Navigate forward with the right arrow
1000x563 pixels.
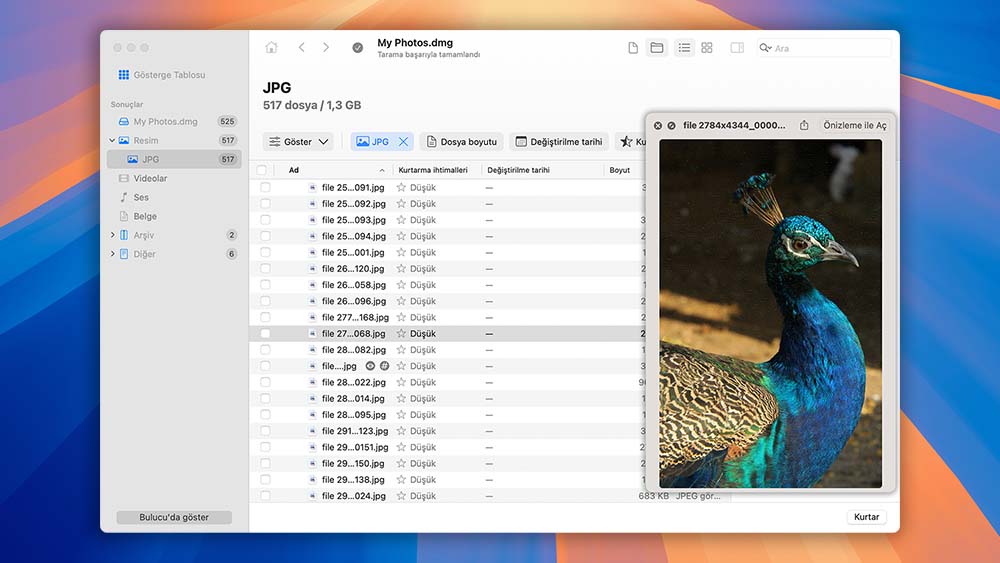pyautogui.click(x=326, y=48)
